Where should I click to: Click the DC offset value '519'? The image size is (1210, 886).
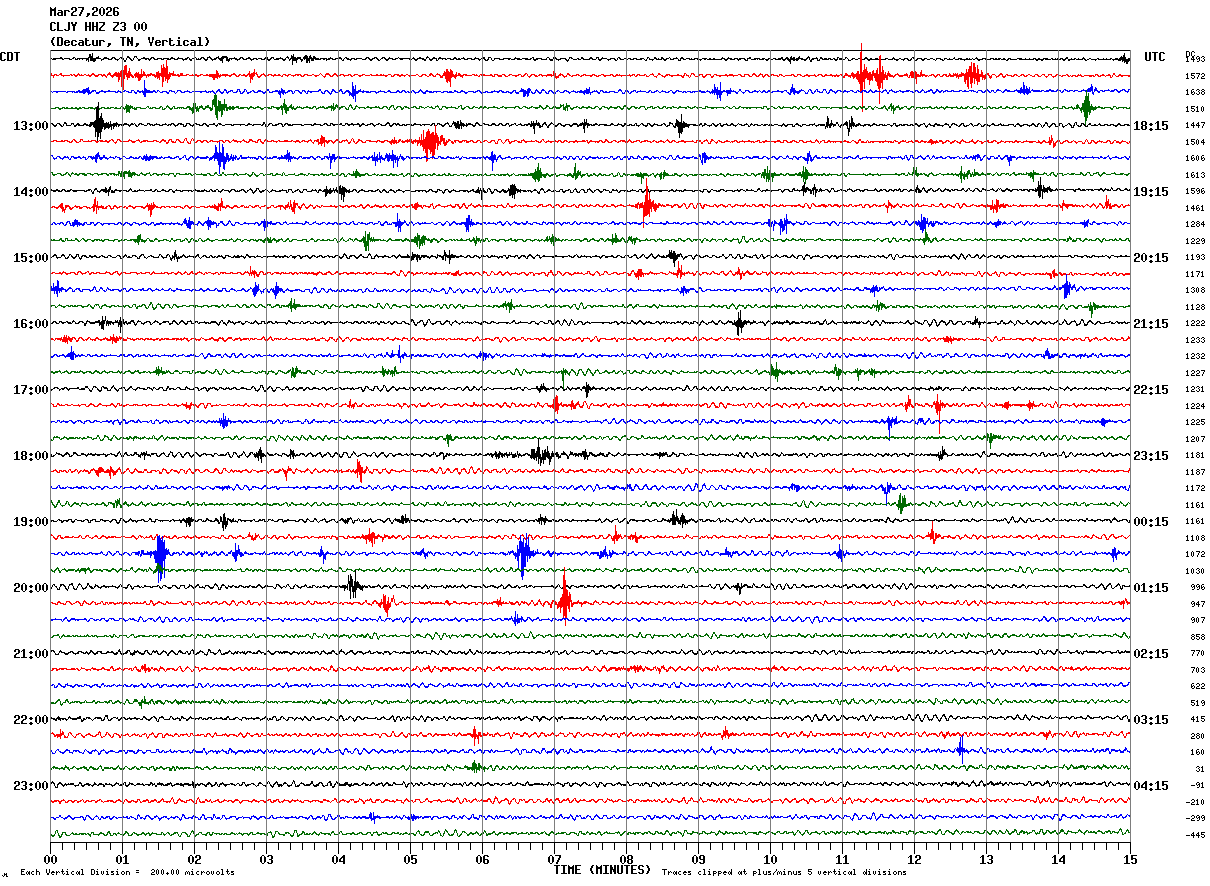point(1197,704)
